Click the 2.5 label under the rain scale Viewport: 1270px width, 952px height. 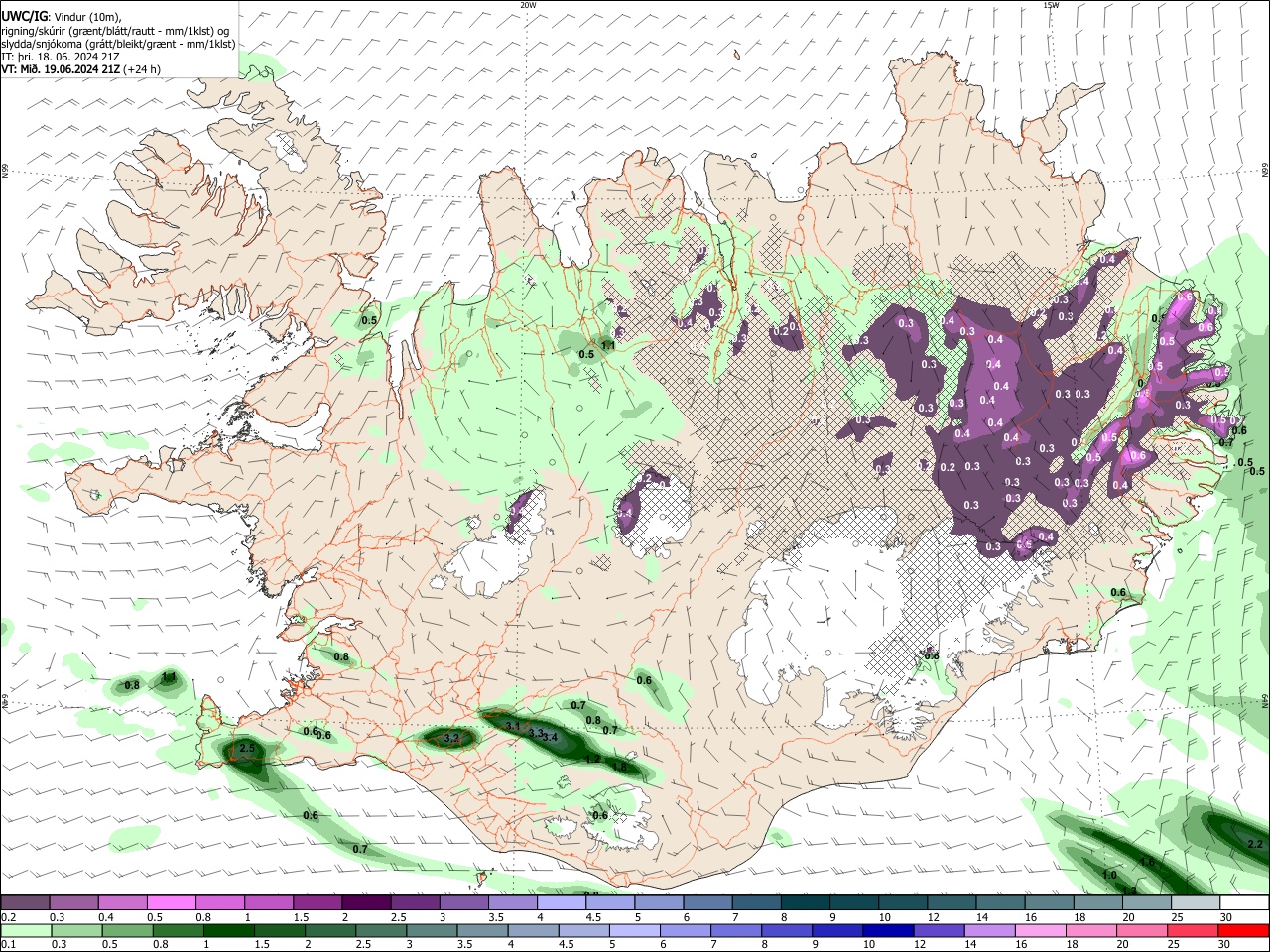pyautogui.click(x=361, y=945)
